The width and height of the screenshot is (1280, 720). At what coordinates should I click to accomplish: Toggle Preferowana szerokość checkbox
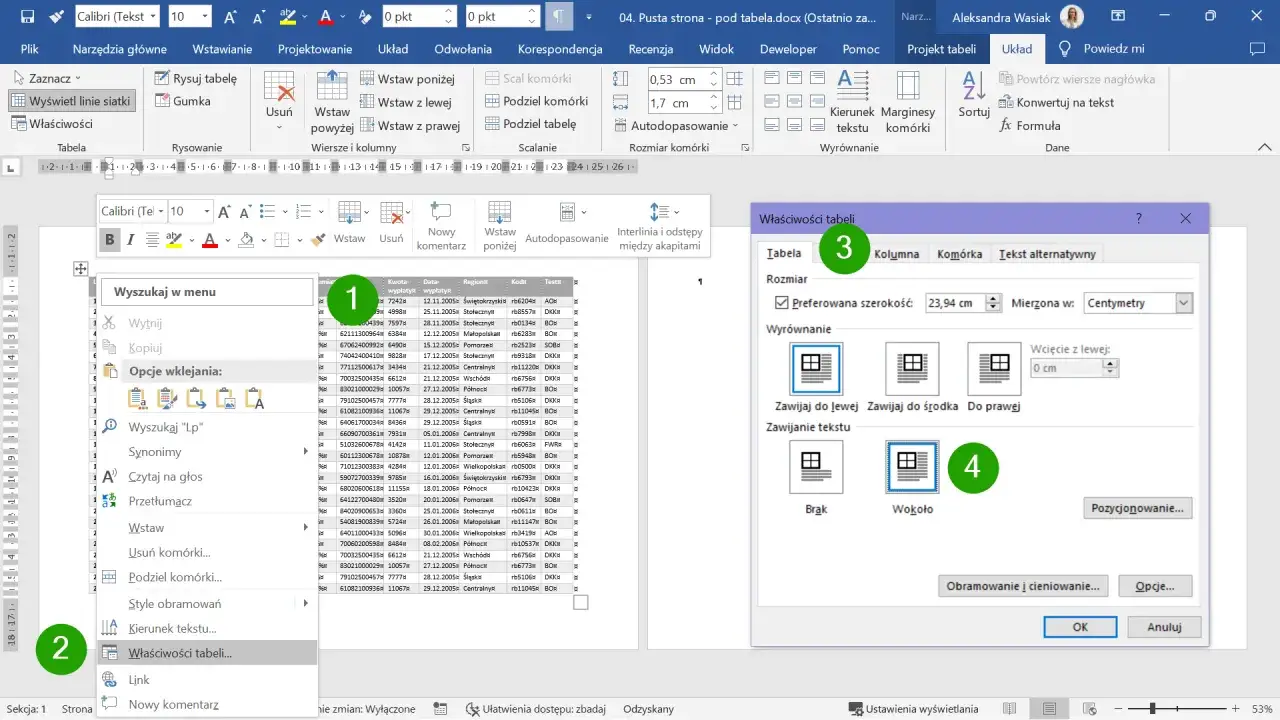point(782,303)
